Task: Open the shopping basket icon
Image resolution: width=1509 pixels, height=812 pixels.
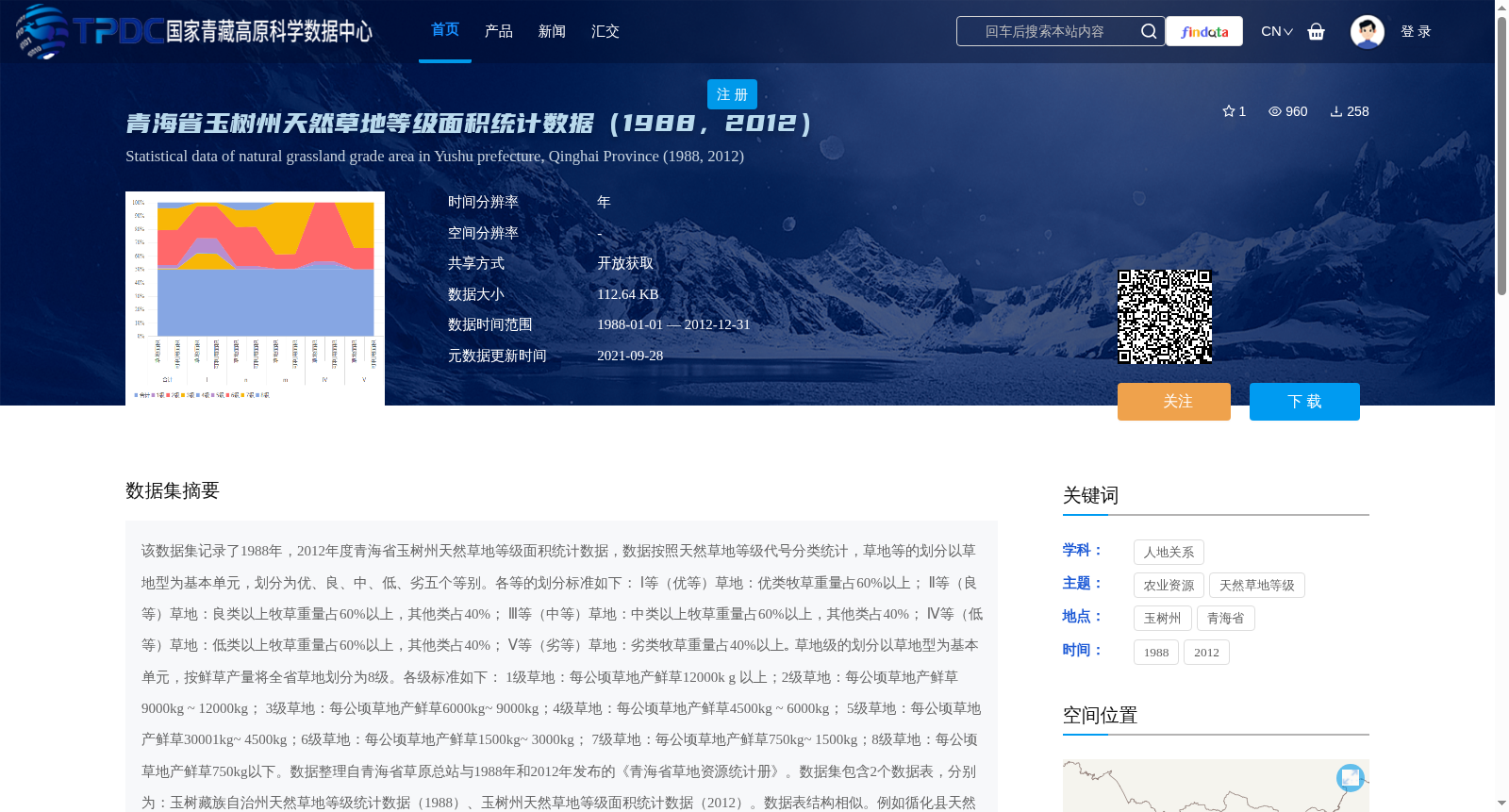Action: point(1317,31)
